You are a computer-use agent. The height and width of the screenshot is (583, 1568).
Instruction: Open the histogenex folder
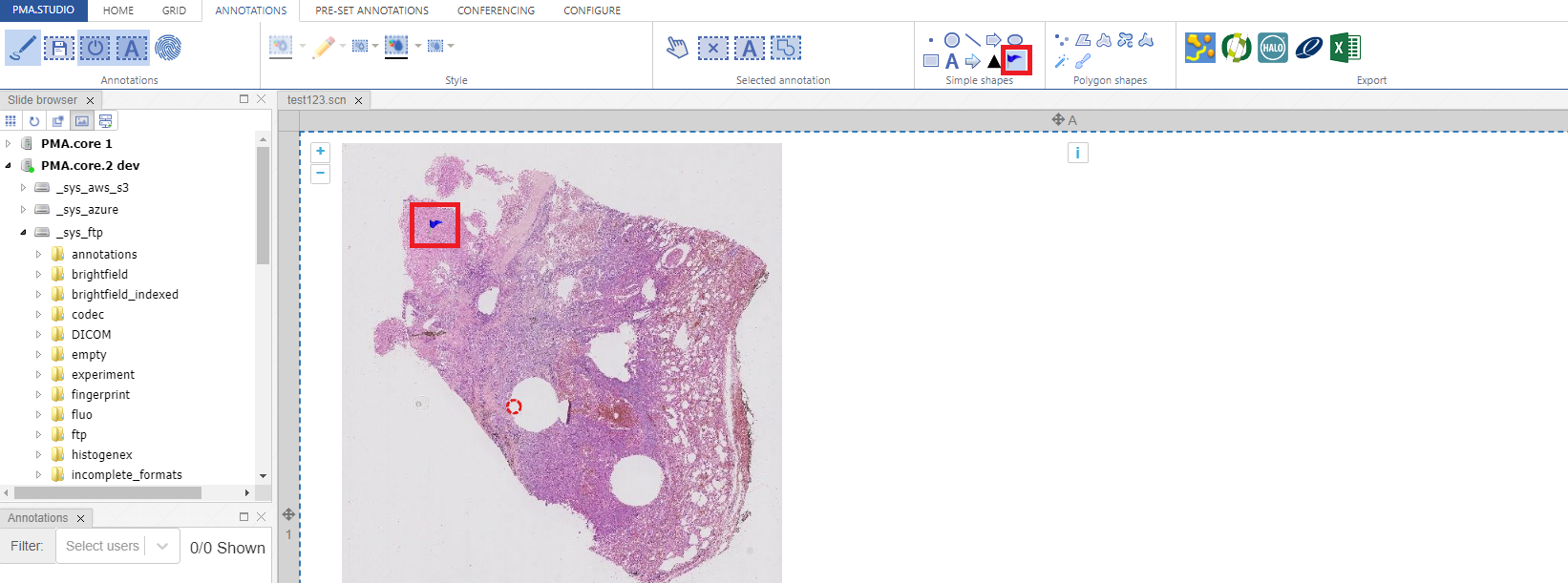tap(101, 455)
